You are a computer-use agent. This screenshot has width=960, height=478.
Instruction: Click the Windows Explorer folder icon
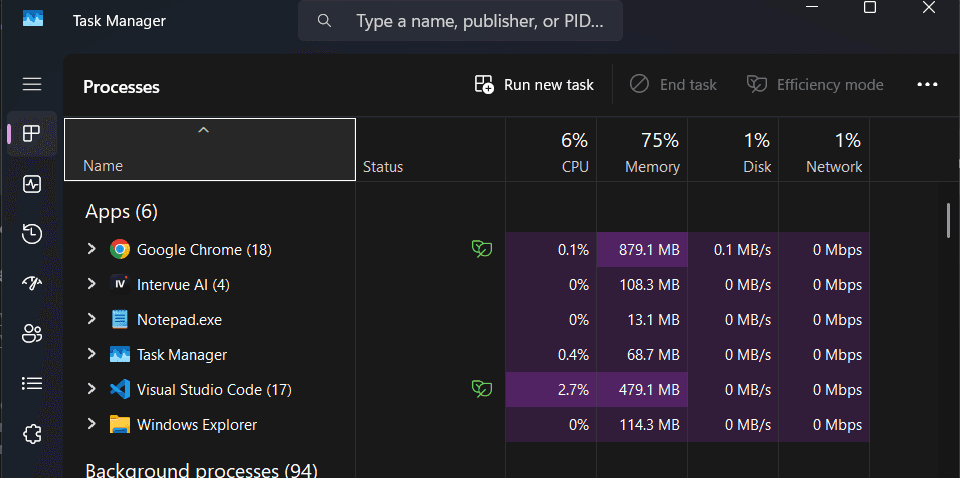(x=120, y=424)
